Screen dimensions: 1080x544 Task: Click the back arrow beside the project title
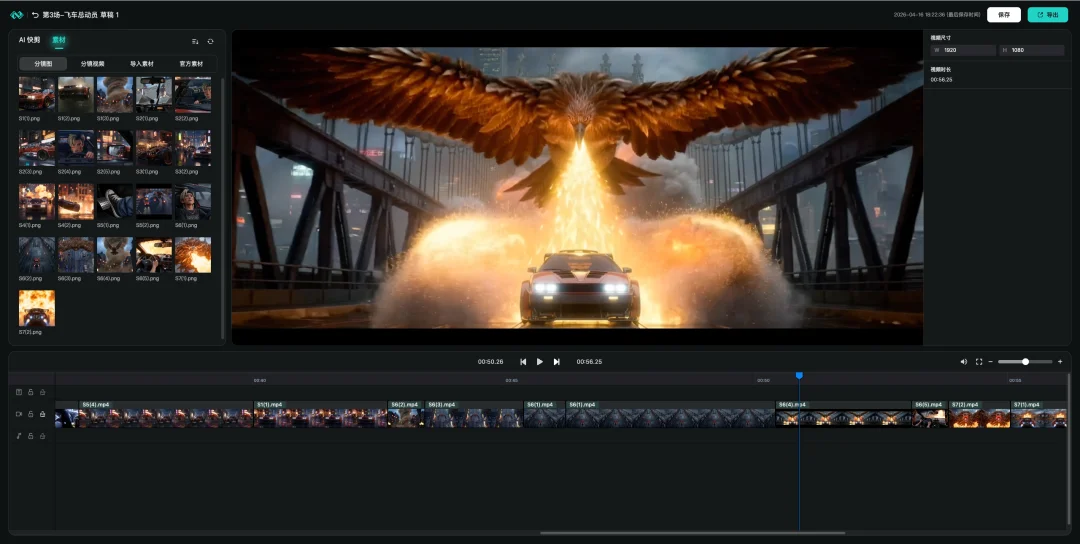tap(35, 15)
